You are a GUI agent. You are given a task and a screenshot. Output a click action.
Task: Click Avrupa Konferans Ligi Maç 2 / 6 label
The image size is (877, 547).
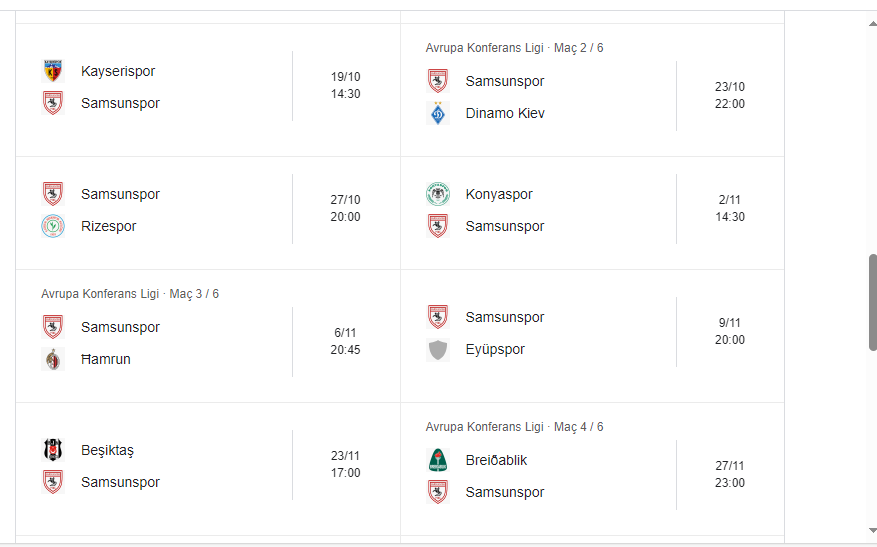tap(514, 48)
